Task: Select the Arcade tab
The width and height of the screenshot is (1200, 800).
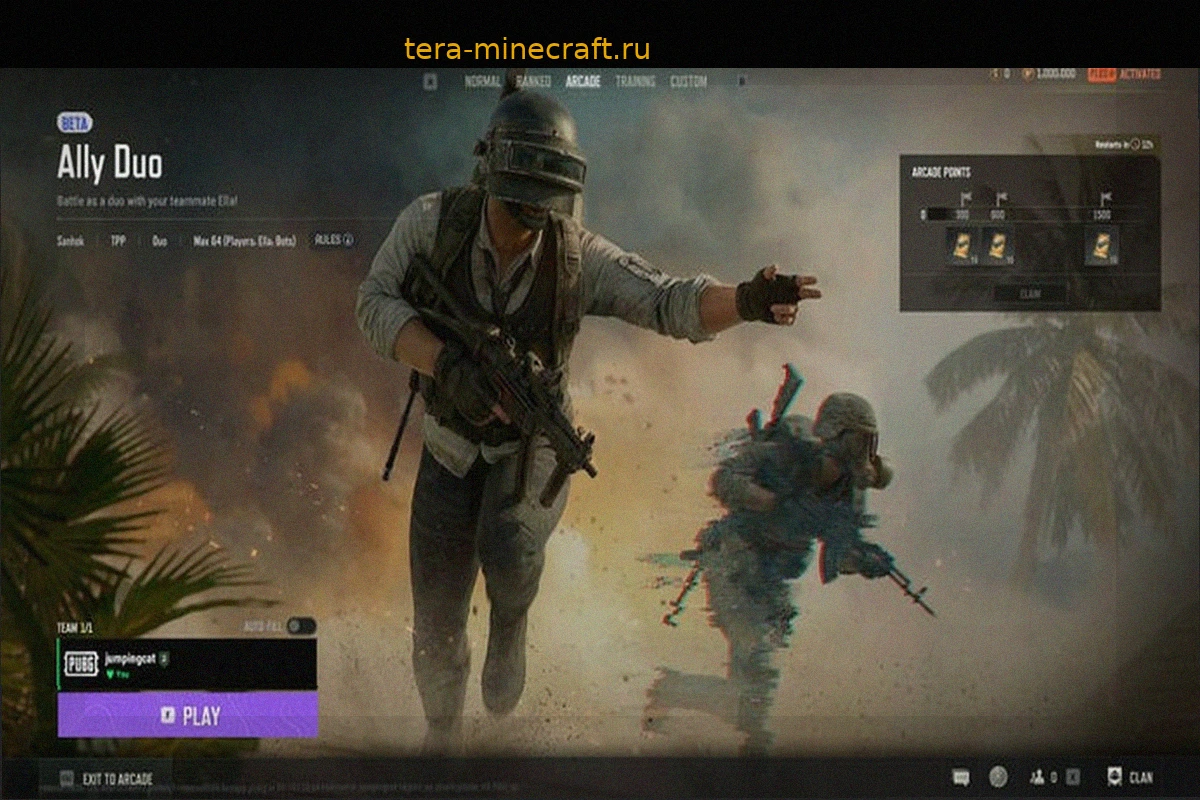Action: pos(583,82)
